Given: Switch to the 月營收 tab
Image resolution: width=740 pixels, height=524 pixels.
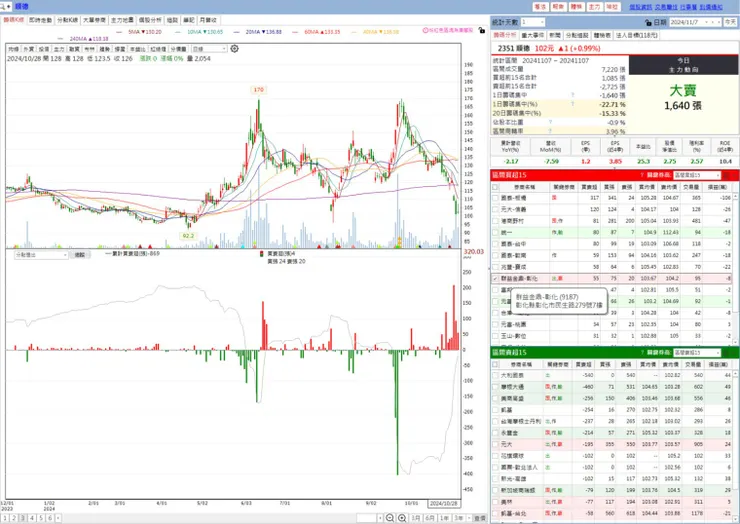Looking at the screenshot, I should coord(208,20).
